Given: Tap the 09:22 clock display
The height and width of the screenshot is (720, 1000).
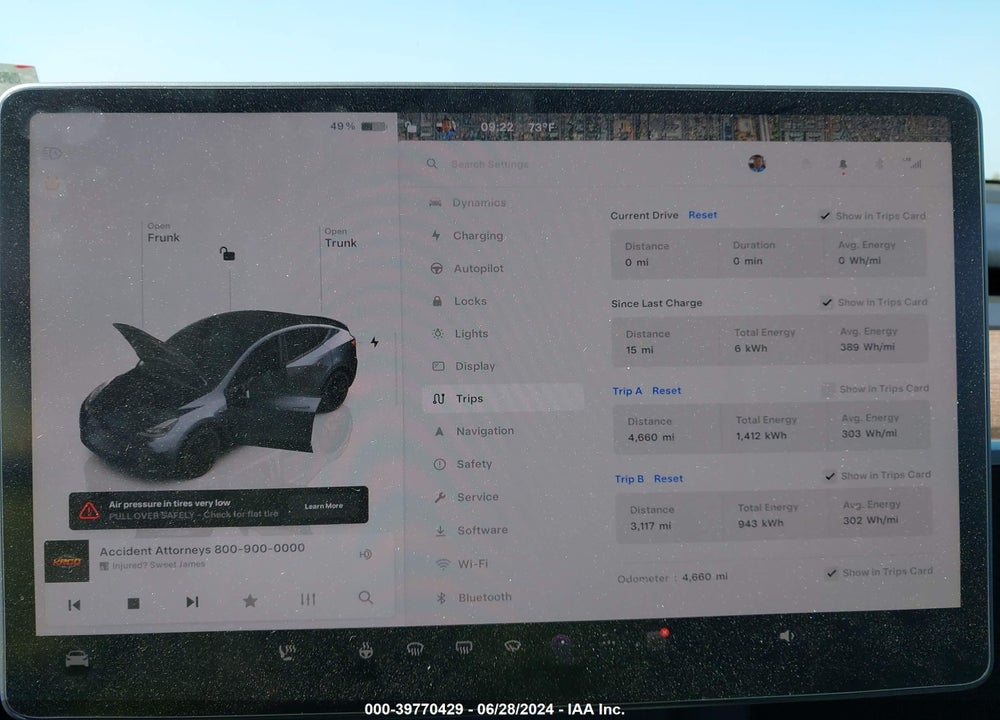Looking at the screenshot, I should tap(497, 128).
